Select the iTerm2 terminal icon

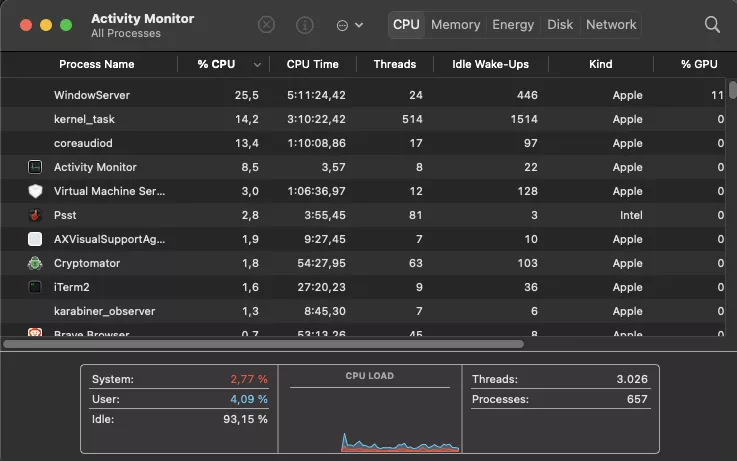(x=35, y=287)
